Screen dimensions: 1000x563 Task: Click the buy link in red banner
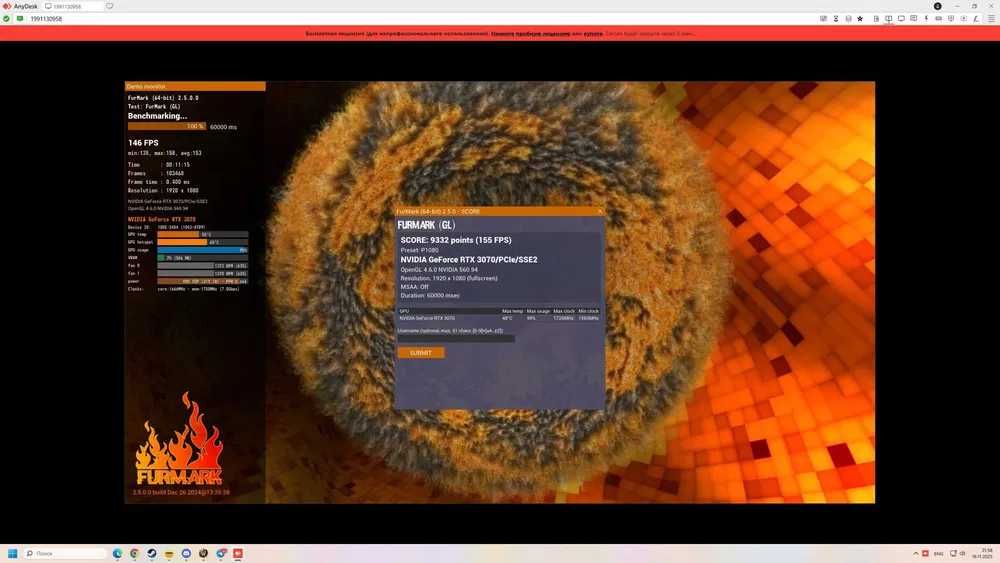click(x=593, y=33)
